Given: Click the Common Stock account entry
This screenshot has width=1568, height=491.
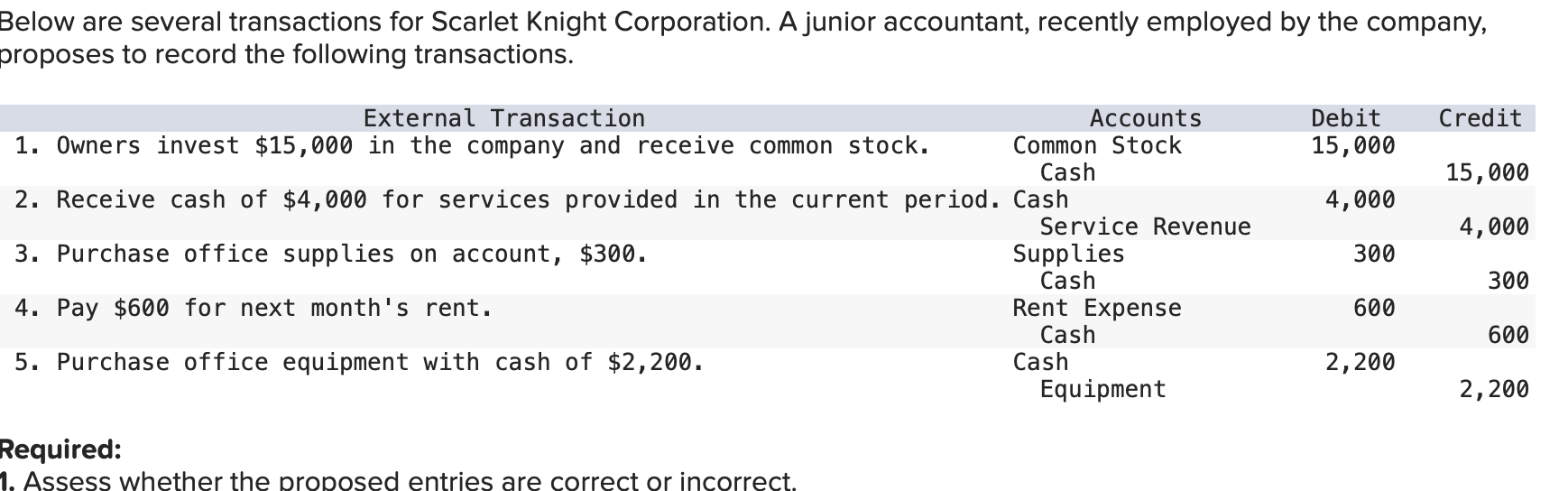Looking at the screenshot, I should click(x=1097, y=145).
